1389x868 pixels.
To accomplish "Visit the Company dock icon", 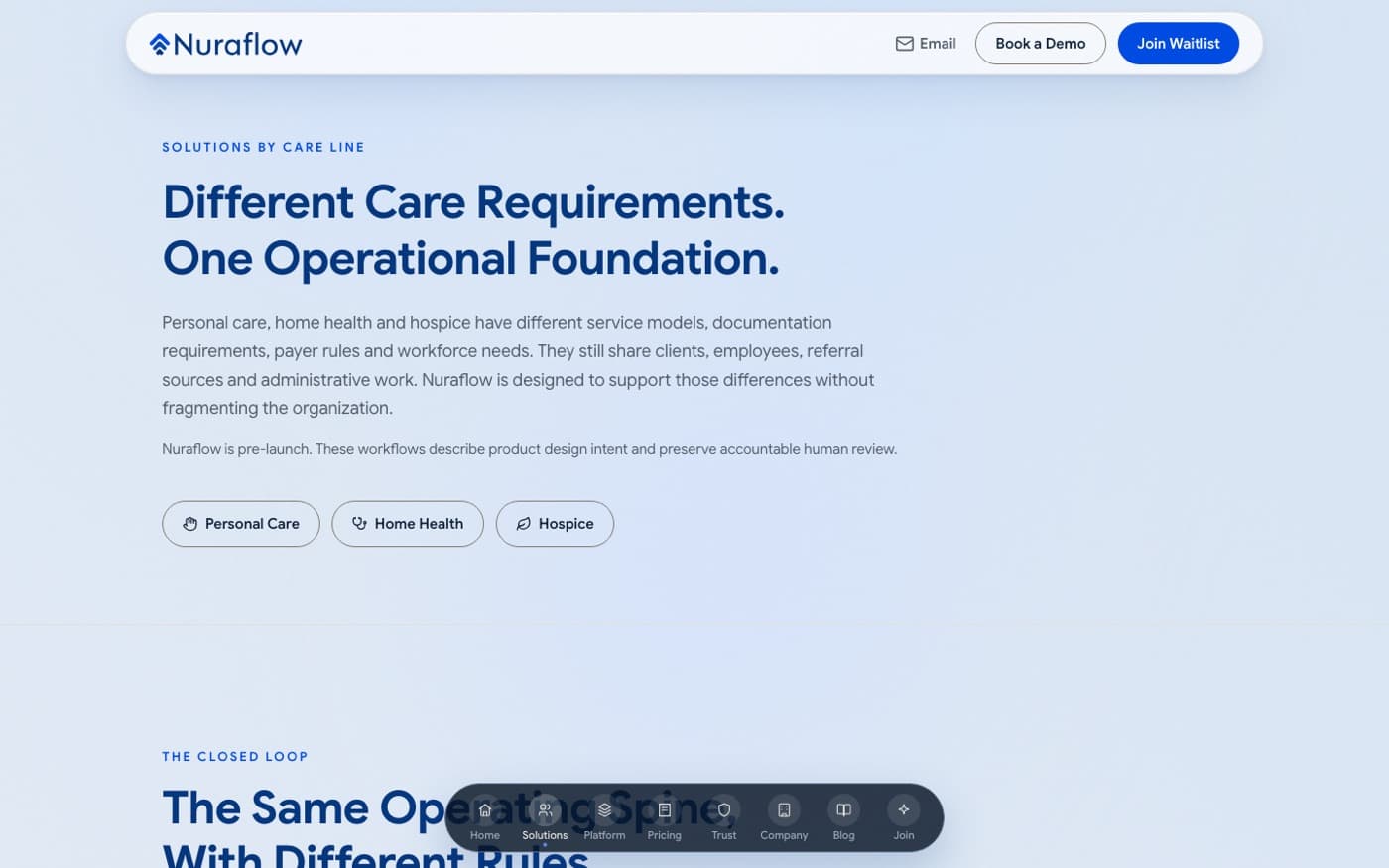I will point(784,810).
